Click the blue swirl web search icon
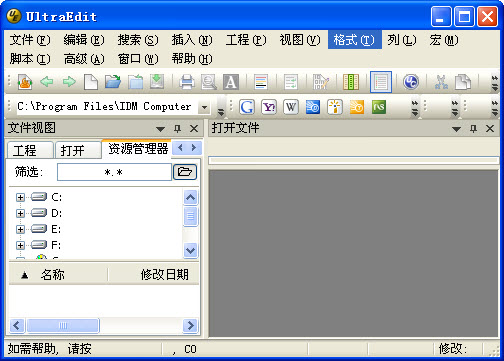 pyautogui.click(x=313, y=107)
